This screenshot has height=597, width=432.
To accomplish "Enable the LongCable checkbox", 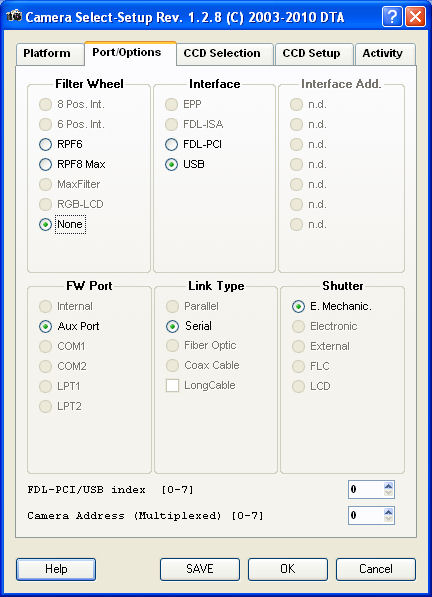I will pos(172,385).
